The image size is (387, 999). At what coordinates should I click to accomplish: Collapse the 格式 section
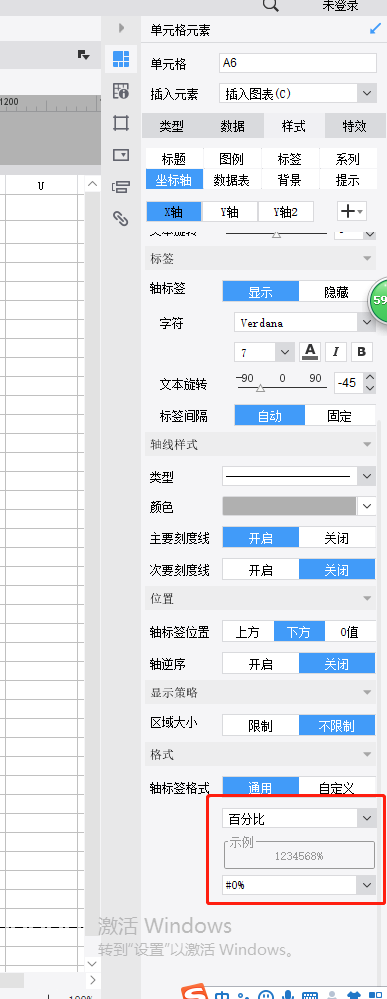coord(367,754)
